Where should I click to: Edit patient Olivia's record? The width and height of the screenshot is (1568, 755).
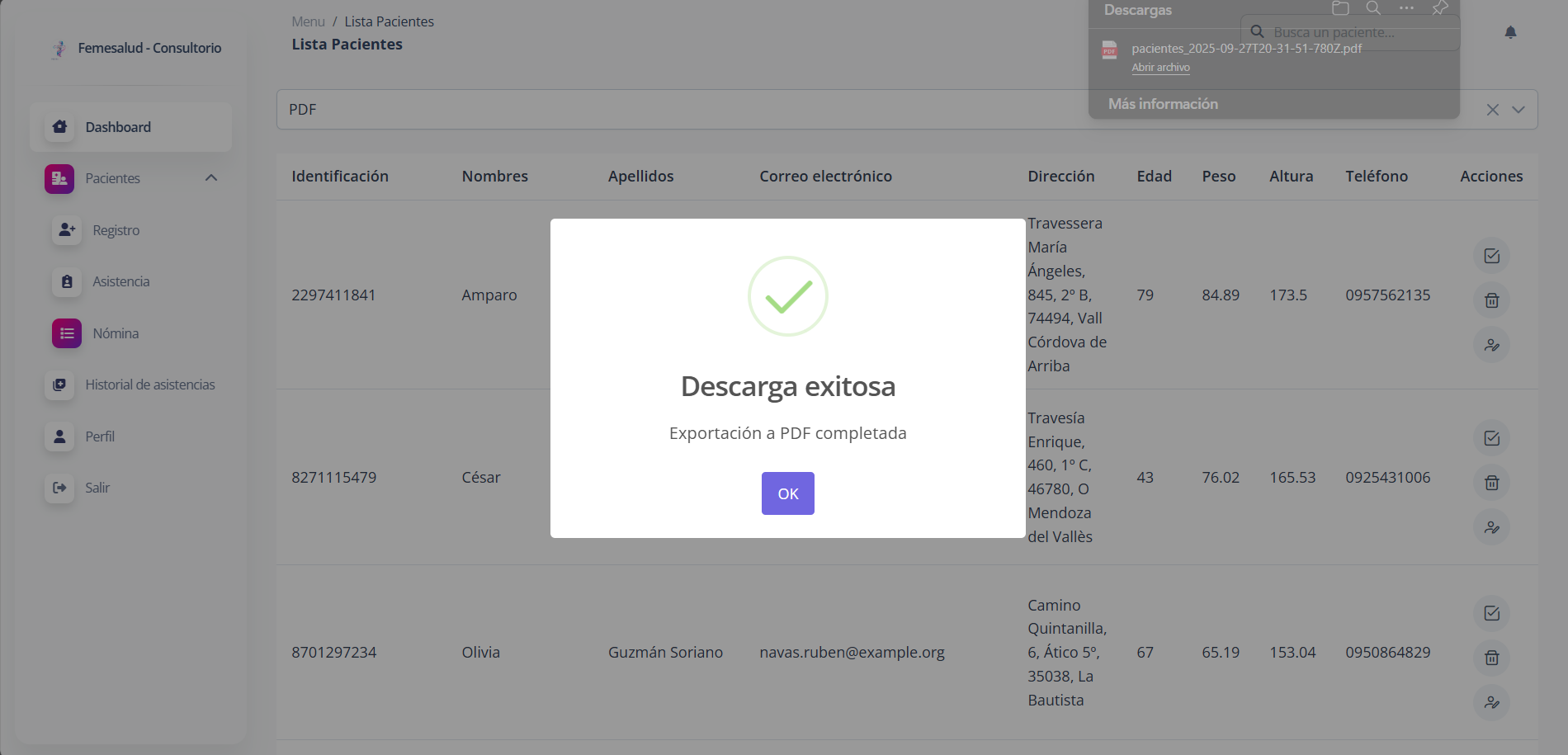1491,702
